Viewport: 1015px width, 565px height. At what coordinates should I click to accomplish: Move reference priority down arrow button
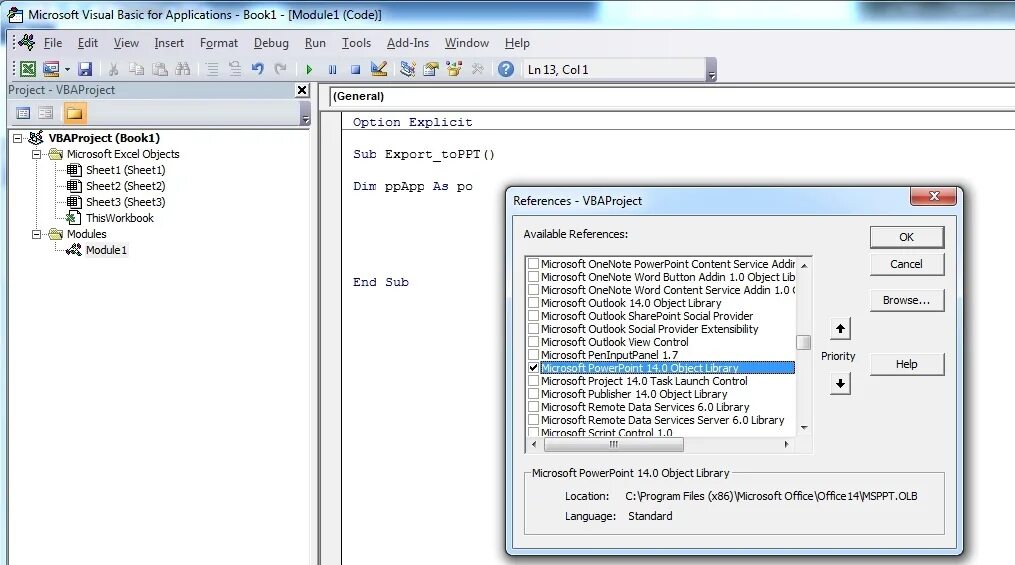[840, 384]
